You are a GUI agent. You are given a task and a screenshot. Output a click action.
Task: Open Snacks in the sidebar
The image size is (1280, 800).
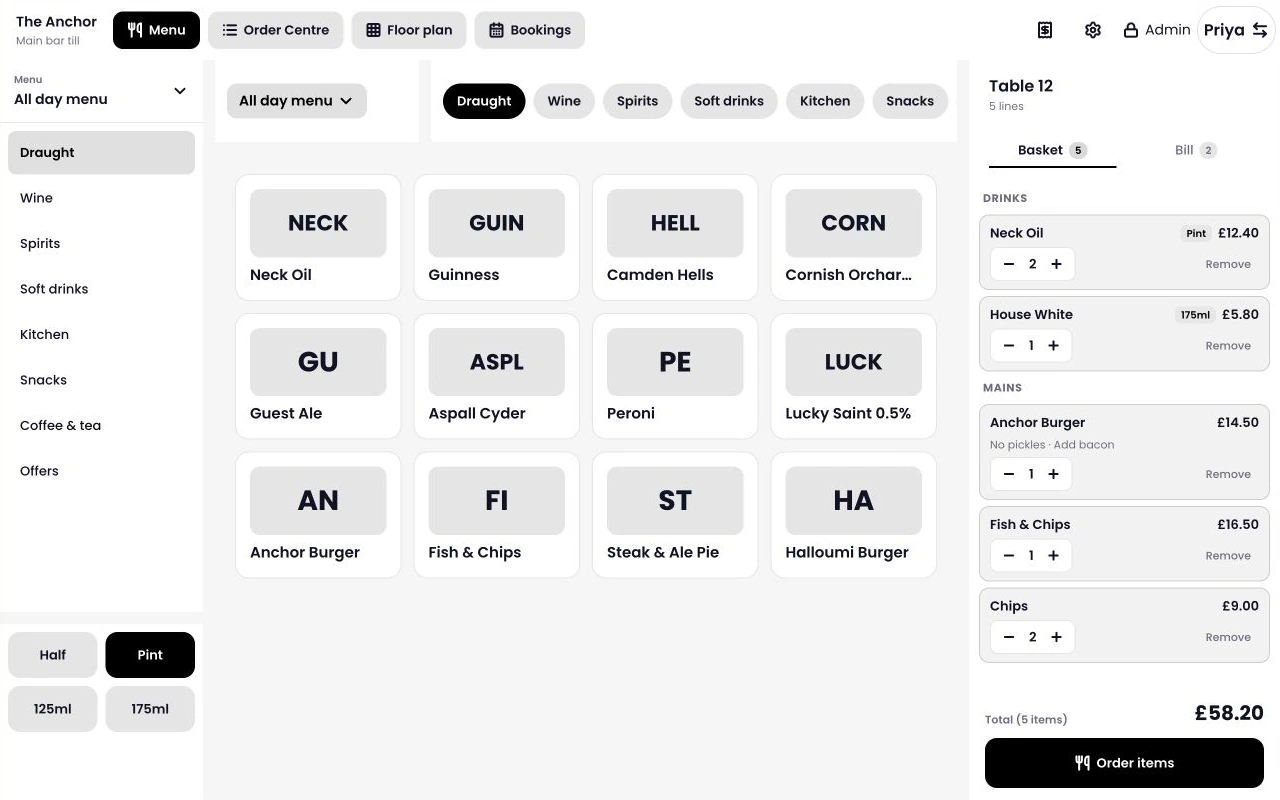pyautogui.click(x=101, y=380)
